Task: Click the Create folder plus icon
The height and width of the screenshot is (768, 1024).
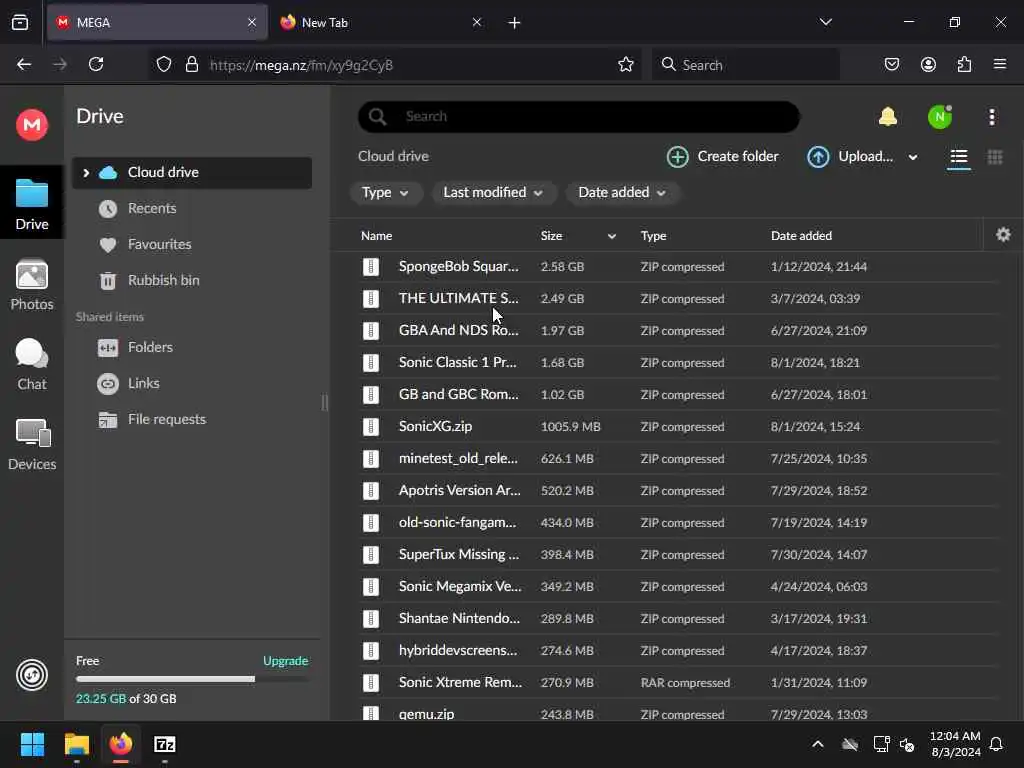Action: point(678,157)
